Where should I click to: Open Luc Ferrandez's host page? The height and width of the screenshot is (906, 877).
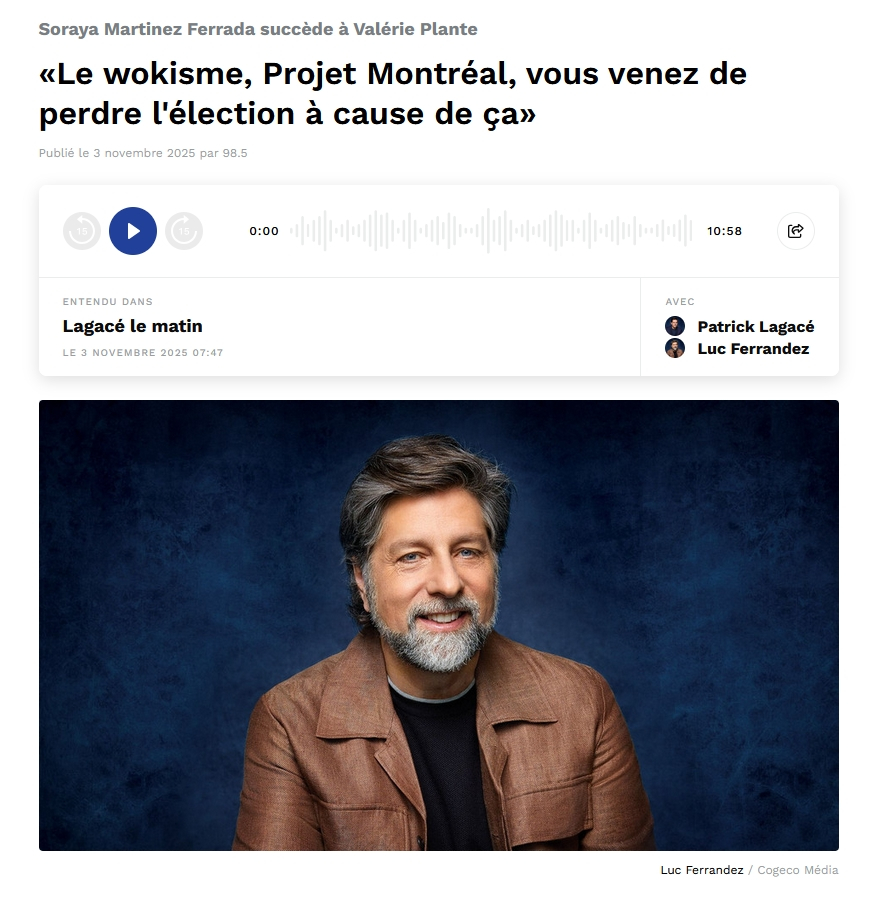[753, 349]
